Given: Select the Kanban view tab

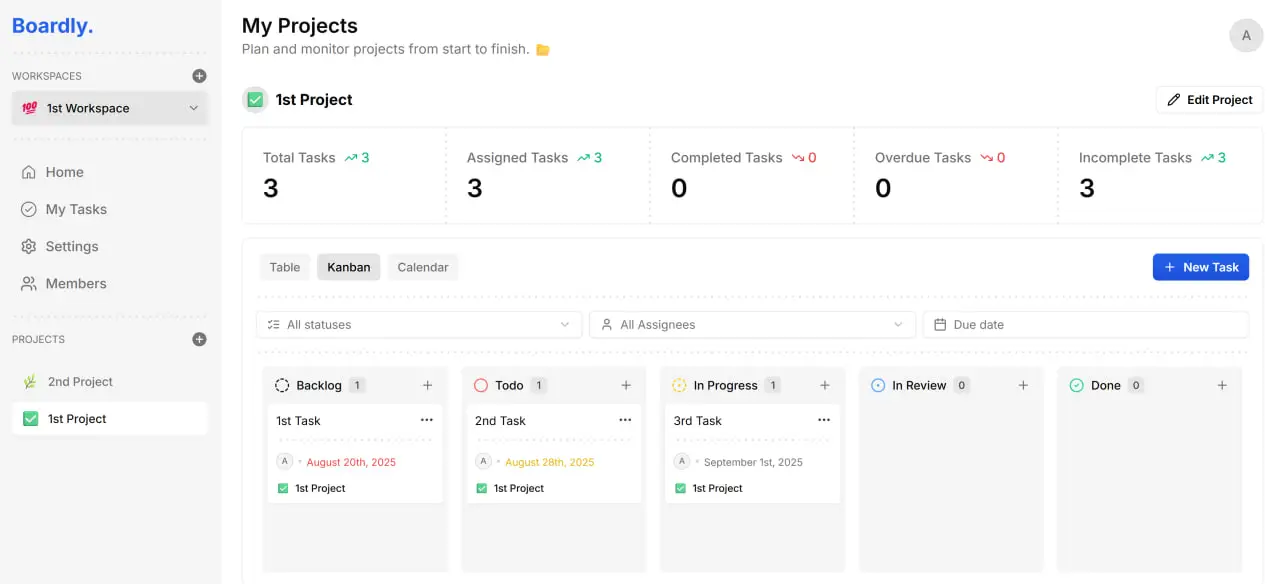Looking at the screenshot, I should click(348, 267).
